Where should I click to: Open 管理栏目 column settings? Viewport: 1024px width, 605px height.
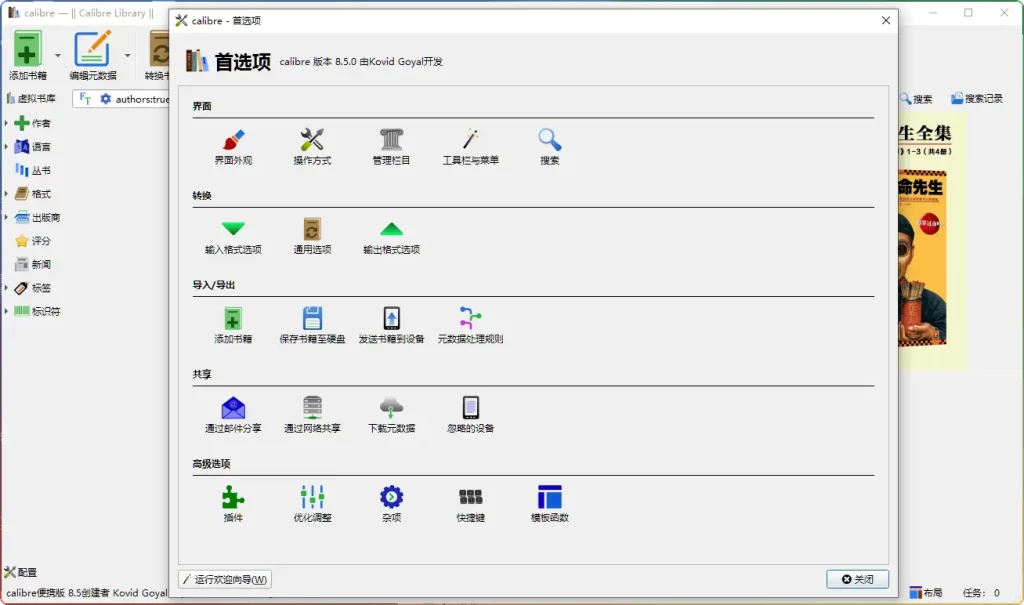391,147
